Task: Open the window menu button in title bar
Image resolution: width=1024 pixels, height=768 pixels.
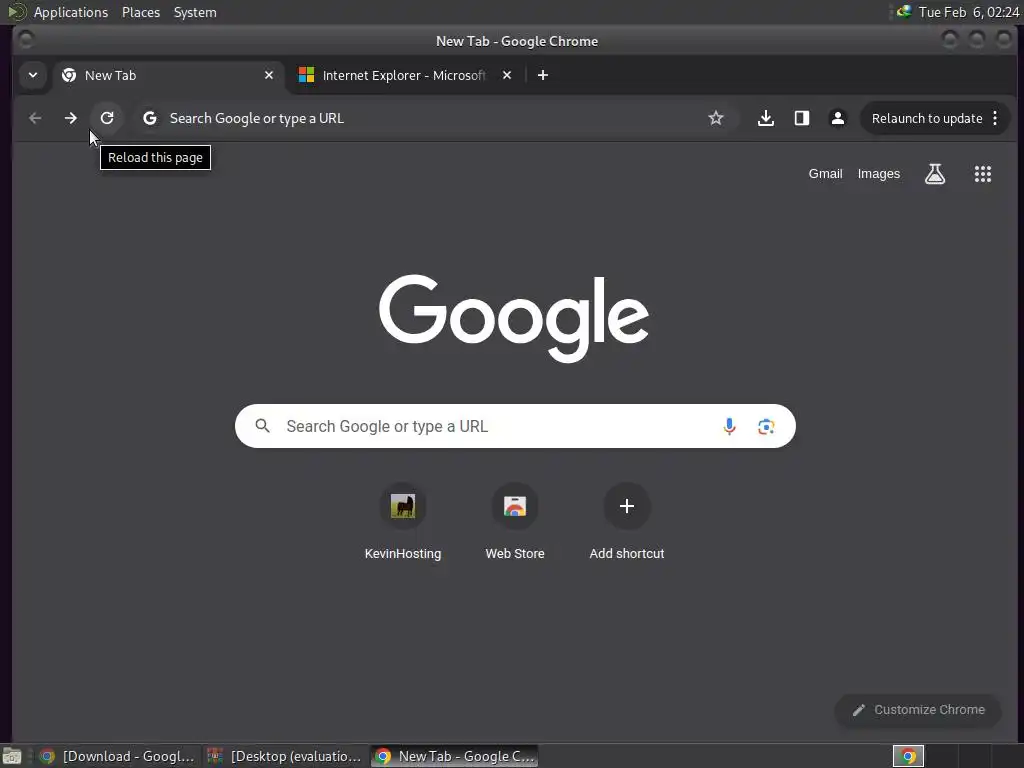Action: pos(26,40)
